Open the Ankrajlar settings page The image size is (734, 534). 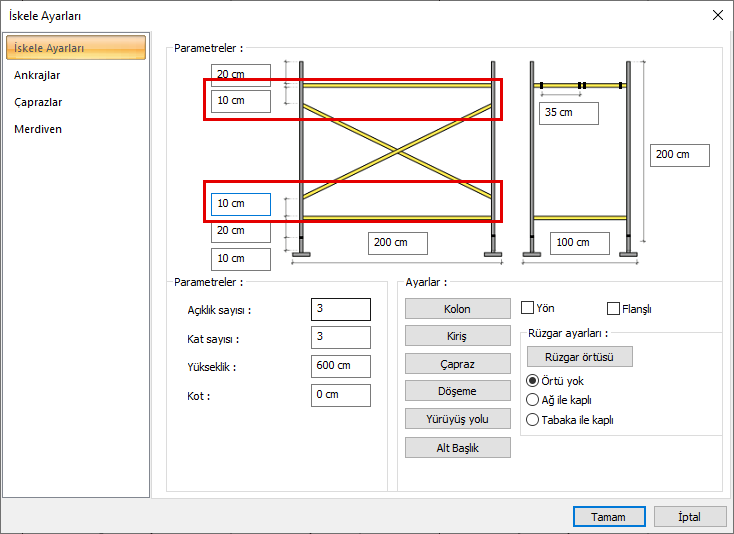click(x=36, y=75)
